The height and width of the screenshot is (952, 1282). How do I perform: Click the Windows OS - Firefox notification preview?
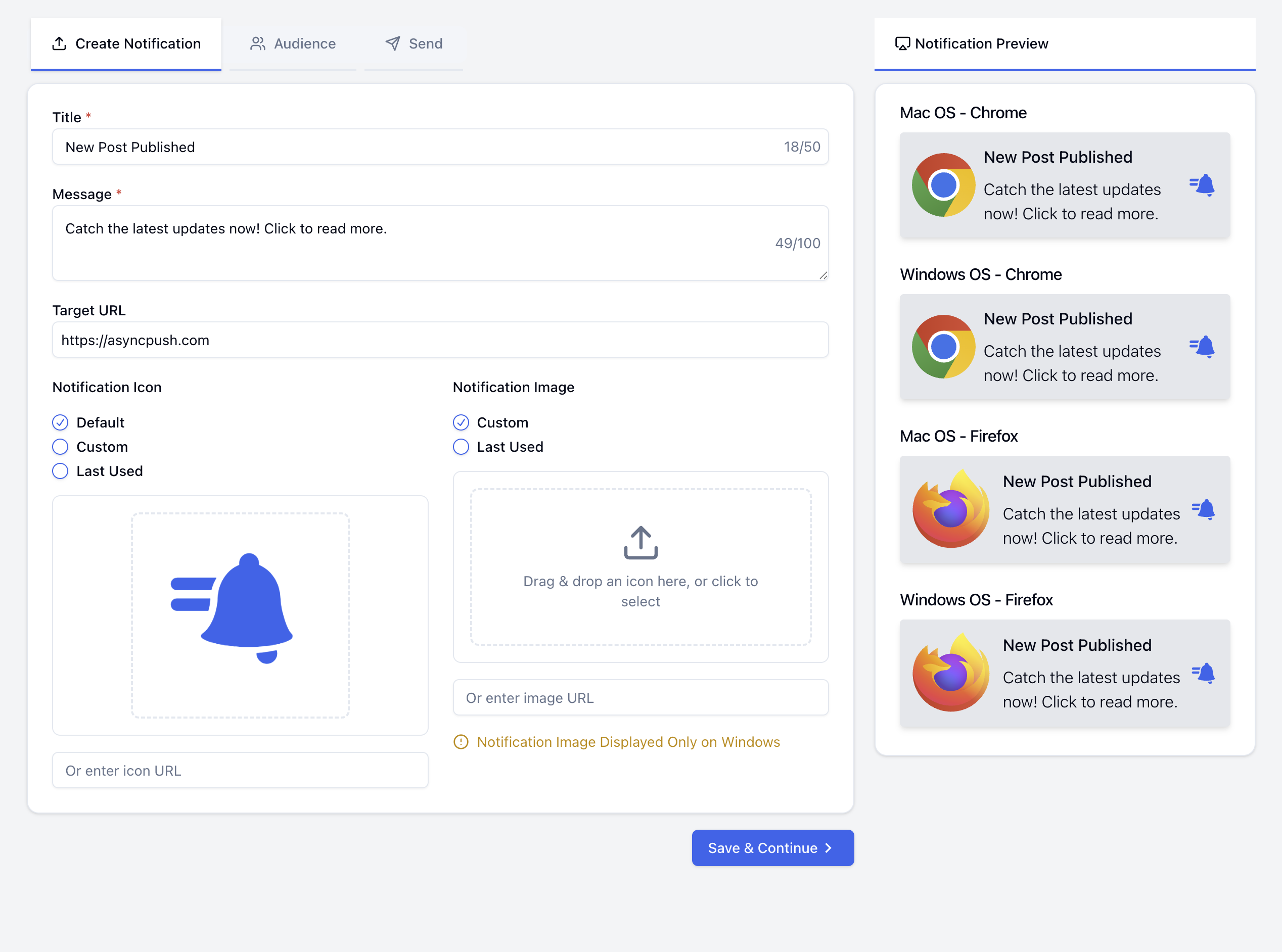pyautogui.click(x=1063, y=675)
